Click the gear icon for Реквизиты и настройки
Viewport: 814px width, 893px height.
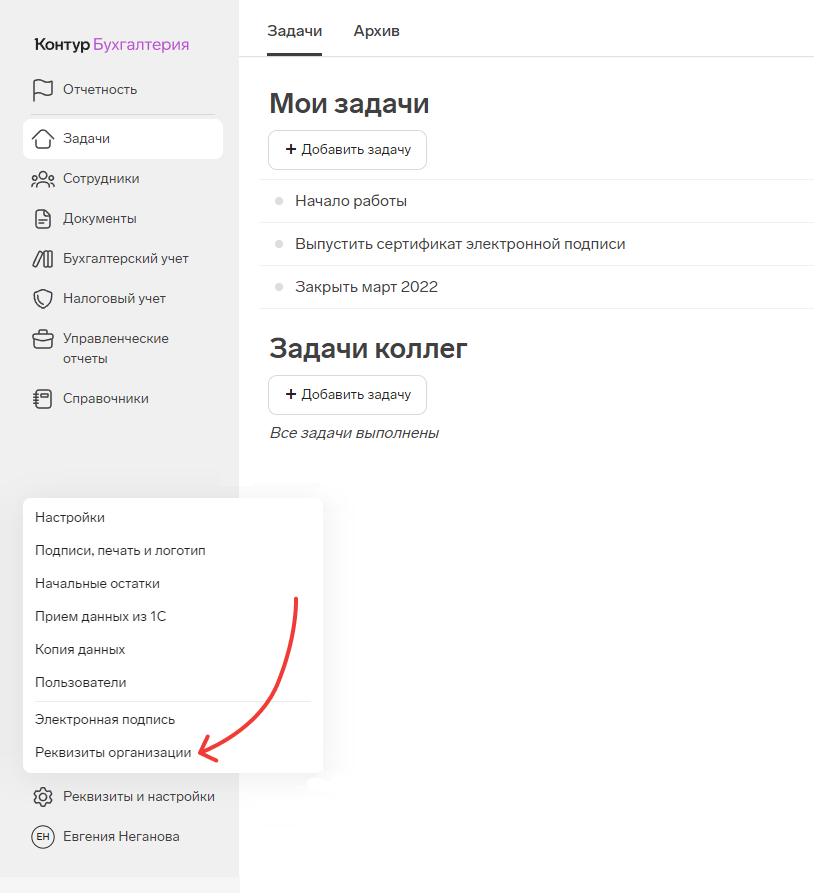(x=42, y=797)
